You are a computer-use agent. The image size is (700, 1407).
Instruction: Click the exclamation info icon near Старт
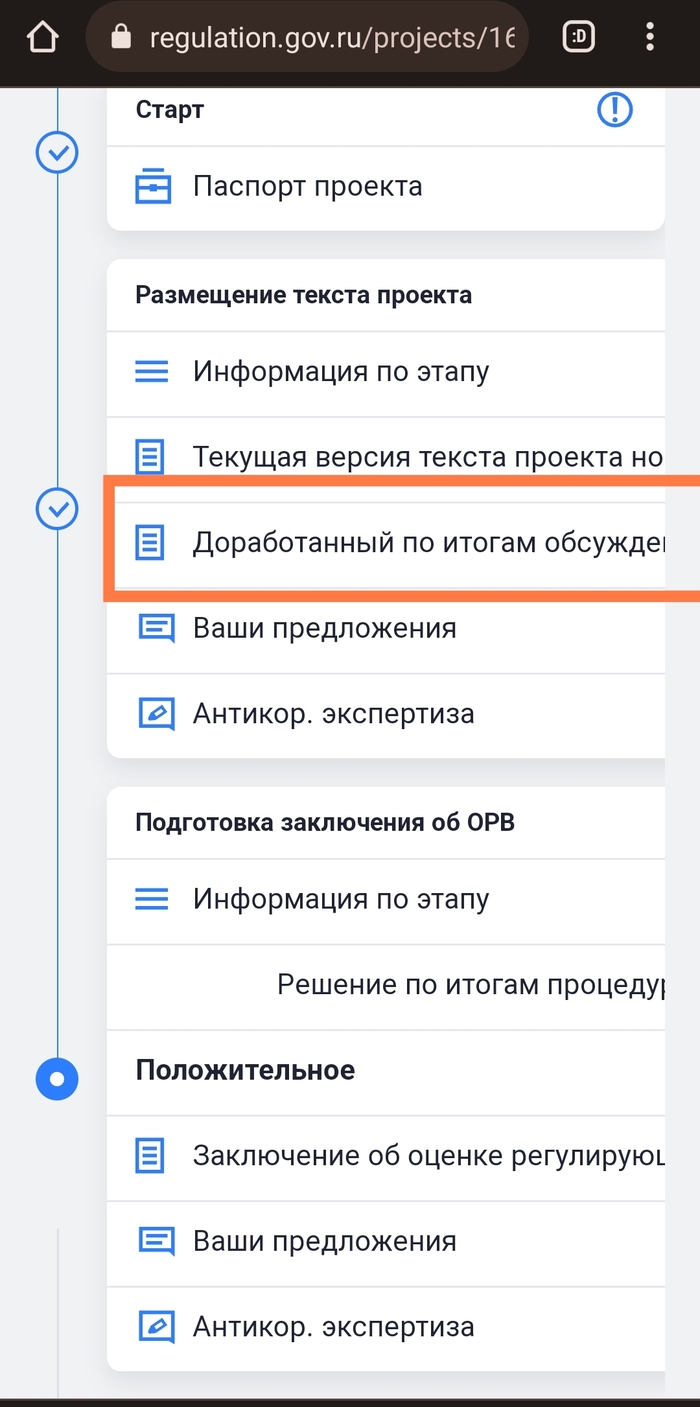(615, 110)
